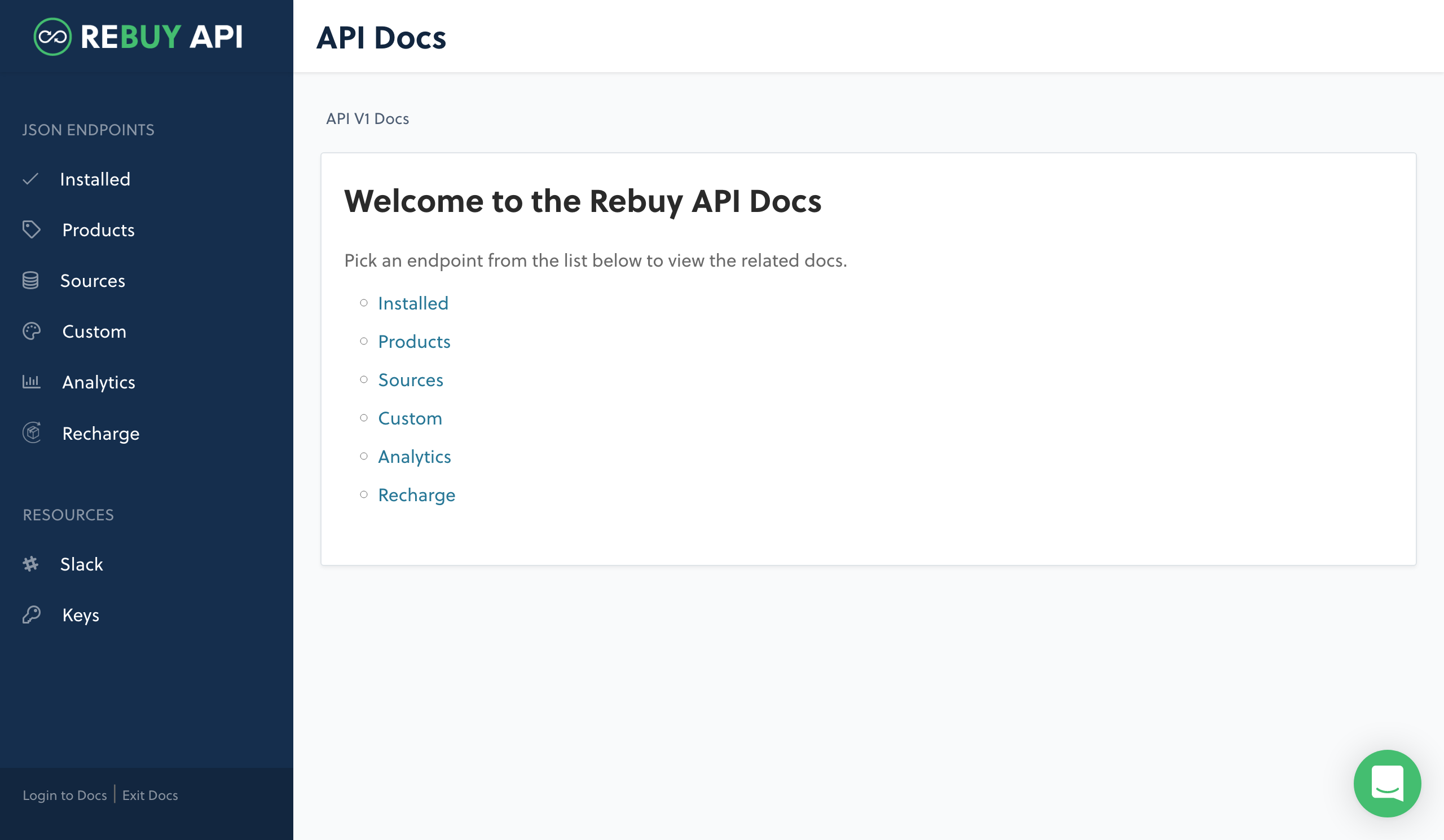Click the API V1 Docs breadcrumb
1444x840 pixels.
click(367, 118)
